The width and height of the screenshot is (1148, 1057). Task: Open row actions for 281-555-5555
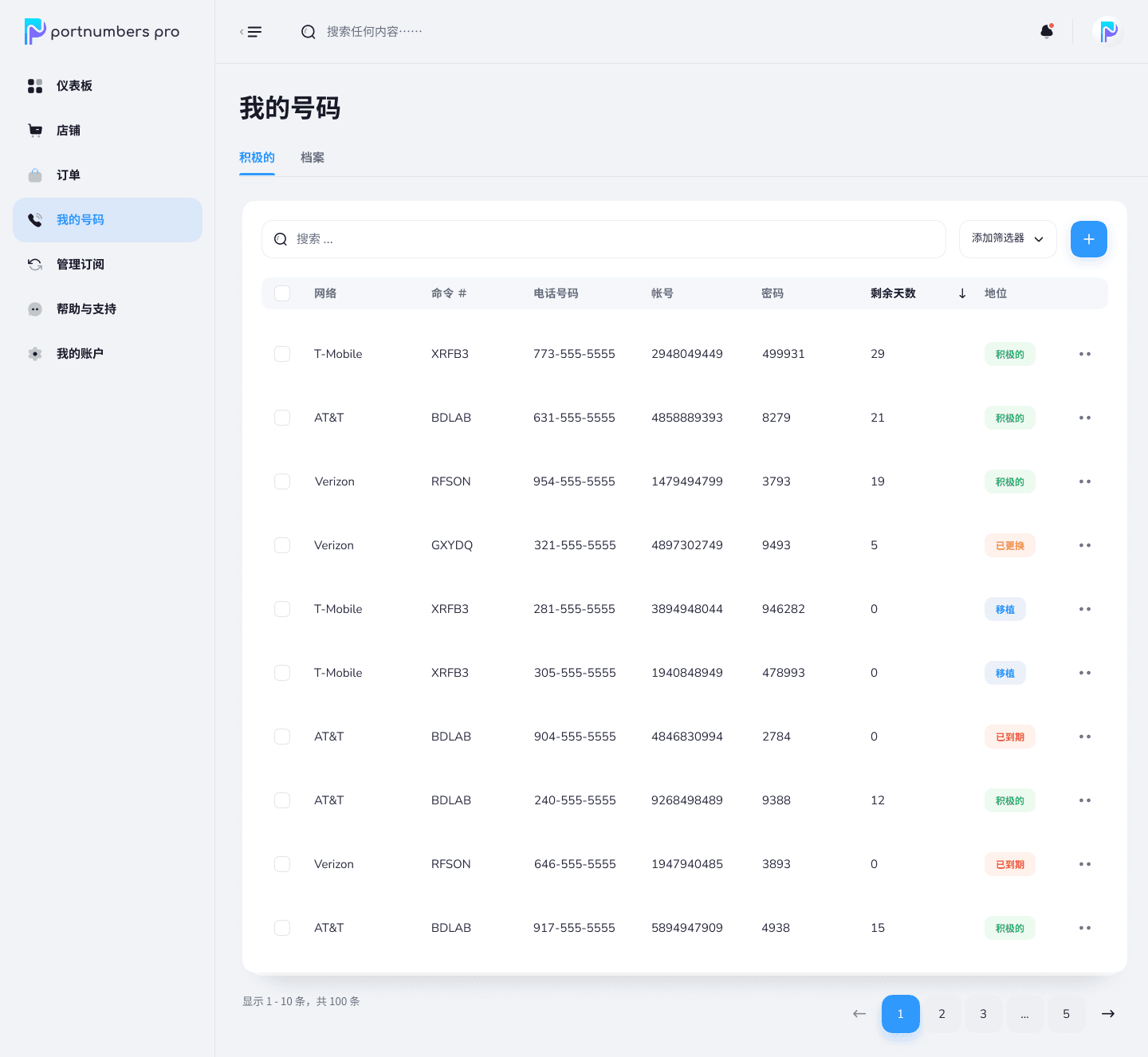pos(1085,609)
